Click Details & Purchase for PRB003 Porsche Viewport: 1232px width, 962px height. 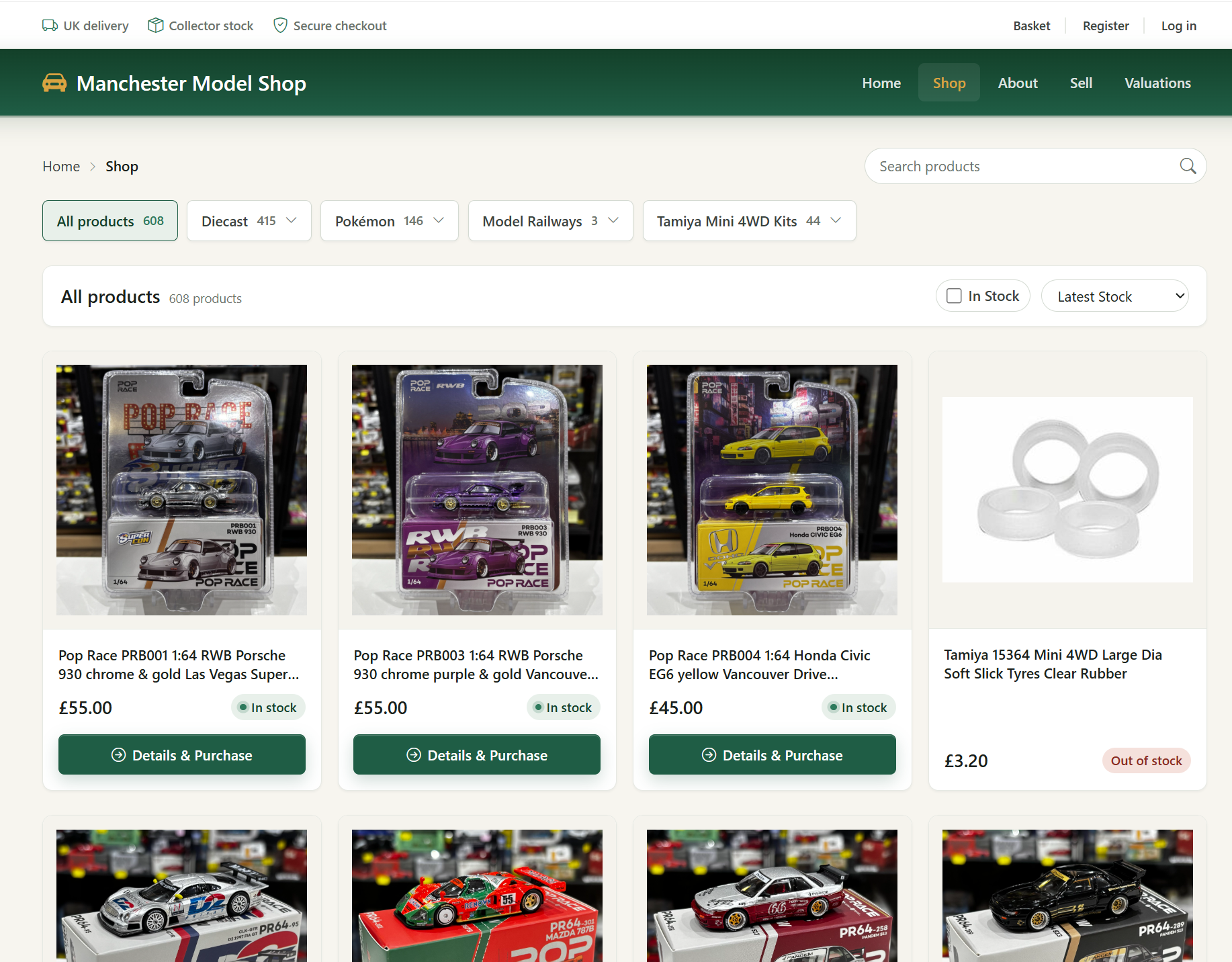tap(477, 754)
